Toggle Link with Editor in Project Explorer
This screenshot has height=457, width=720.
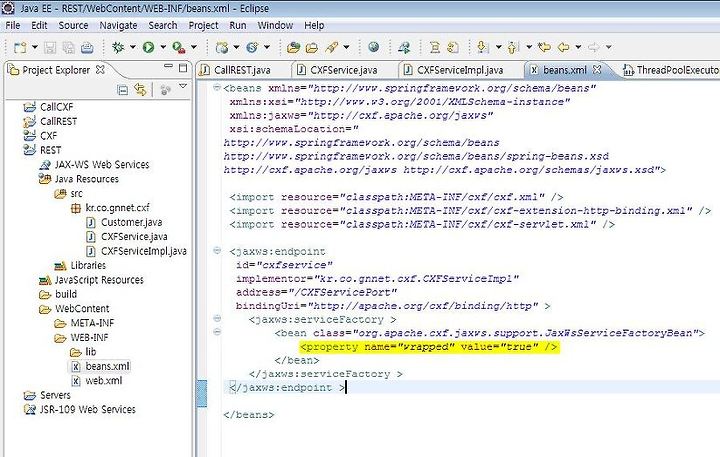click(140, 90)
